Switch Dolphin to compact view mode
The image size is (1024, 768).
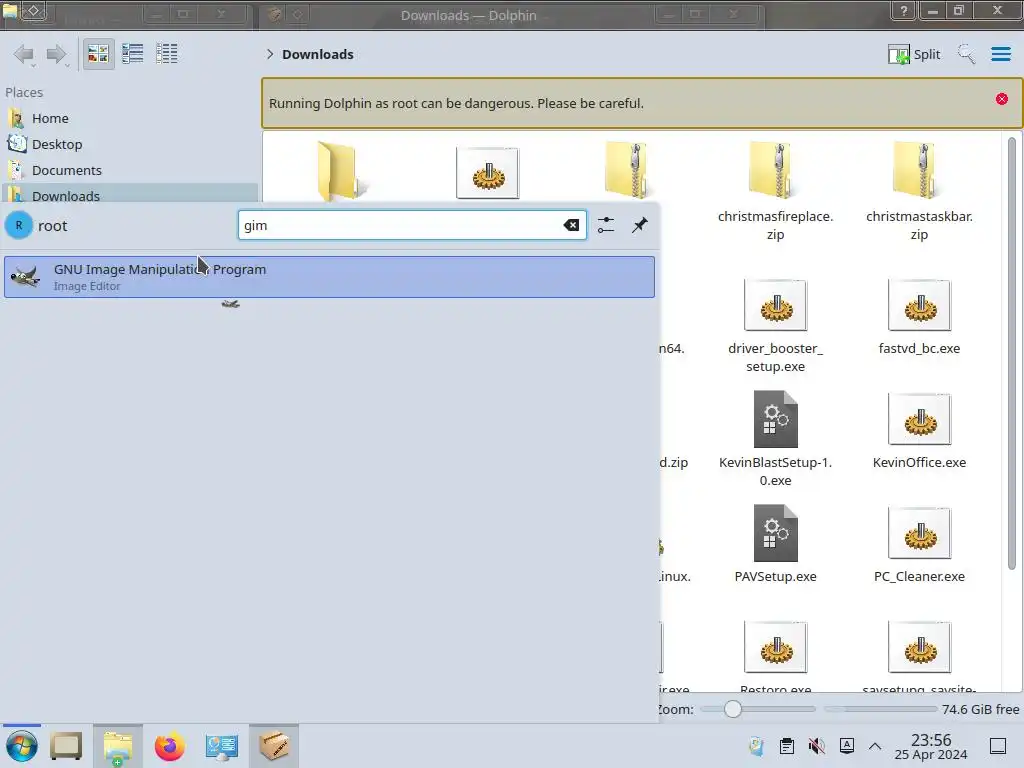(x=133, y=54)
